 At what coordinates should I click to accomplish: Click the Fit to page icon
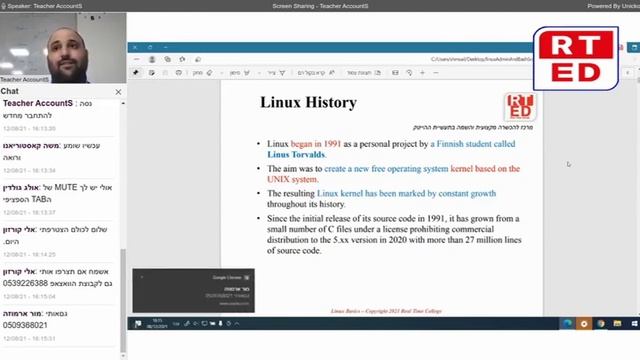395,73
